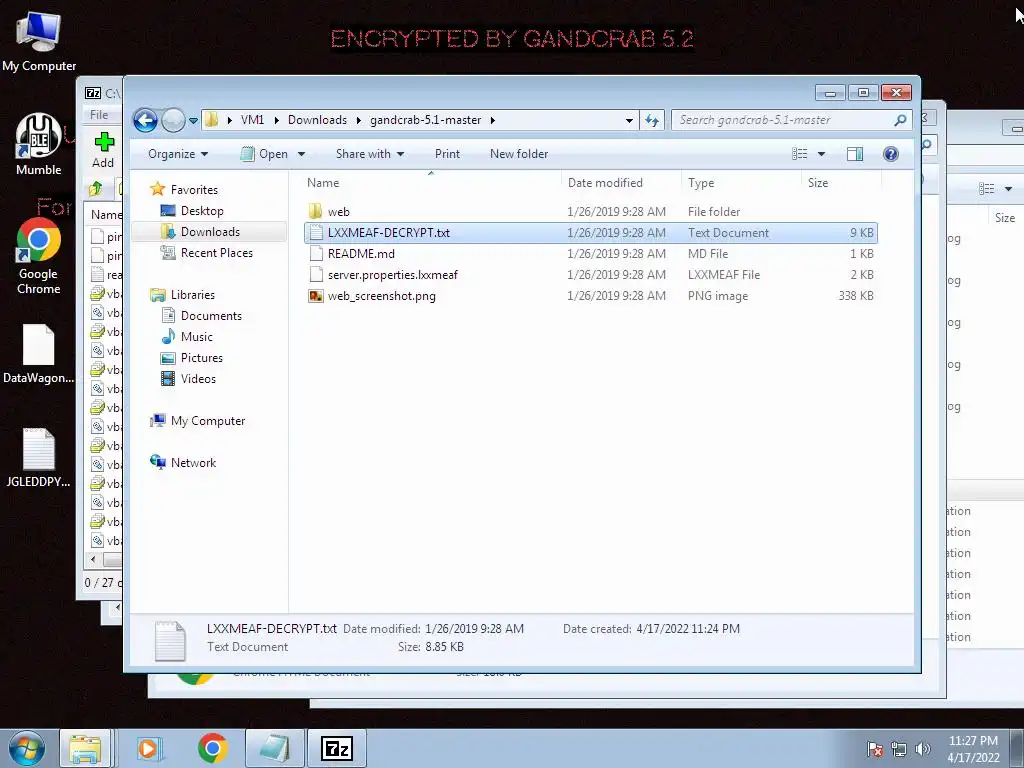1024x768 pixels.
Task: Select DataWagon desktop file
Action: coord(39,354)
